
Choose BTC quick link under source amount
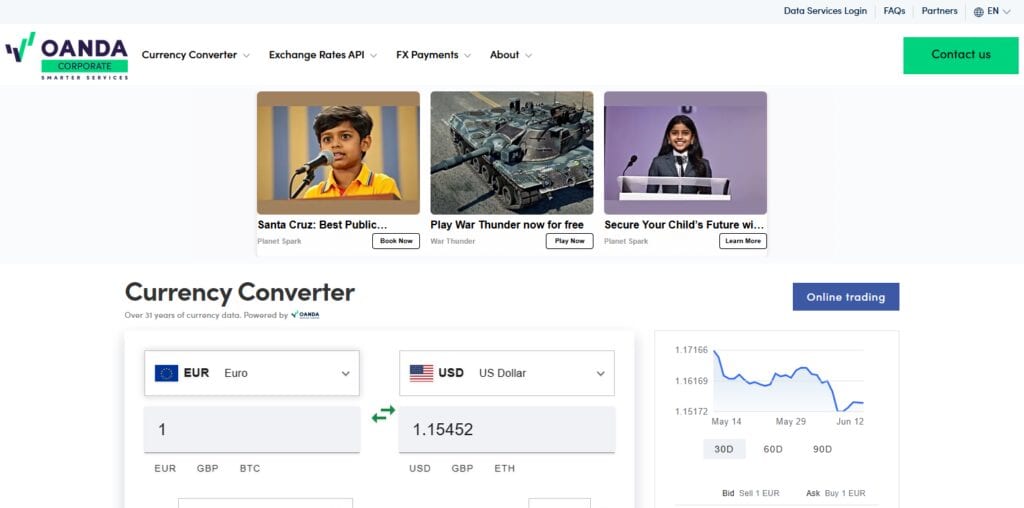pos(250,469)
